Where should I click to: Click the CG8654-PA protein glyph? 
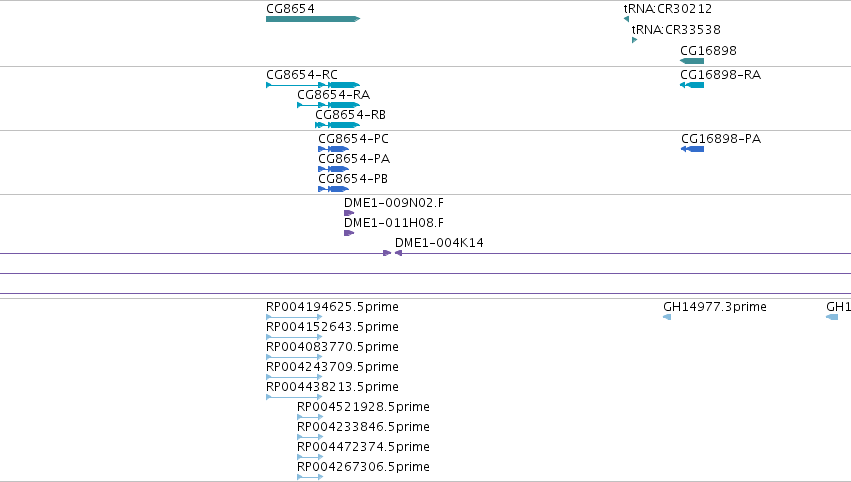[334, 169]
